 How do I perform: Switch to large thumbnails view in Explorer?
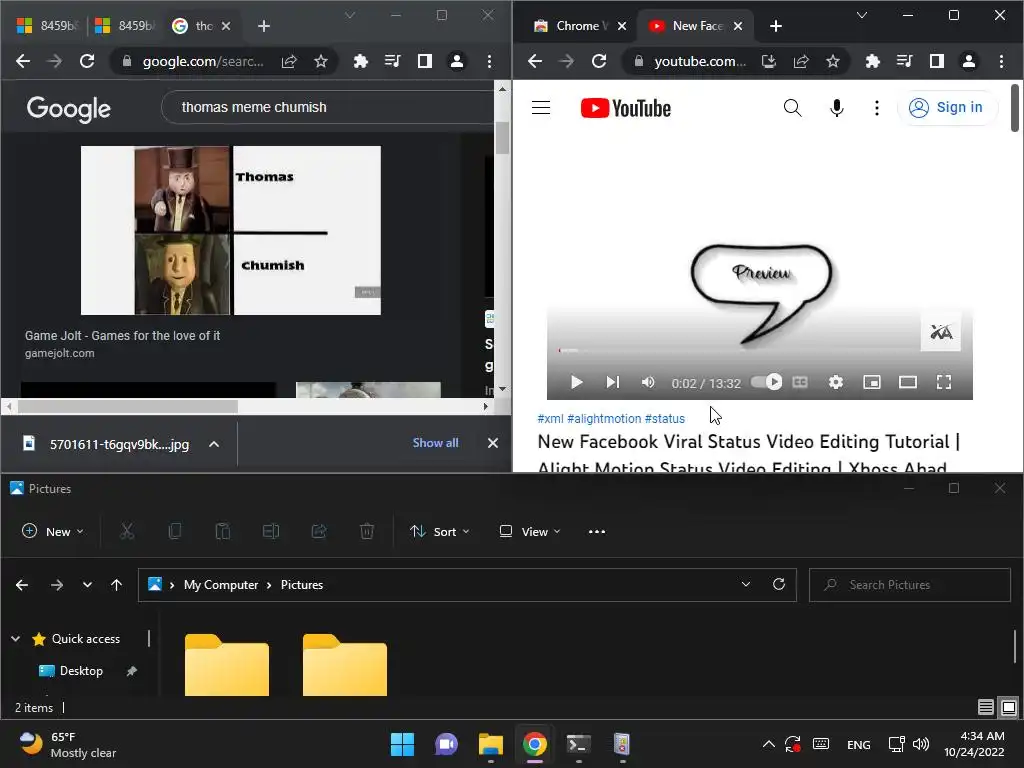[x=1009, y=707]
